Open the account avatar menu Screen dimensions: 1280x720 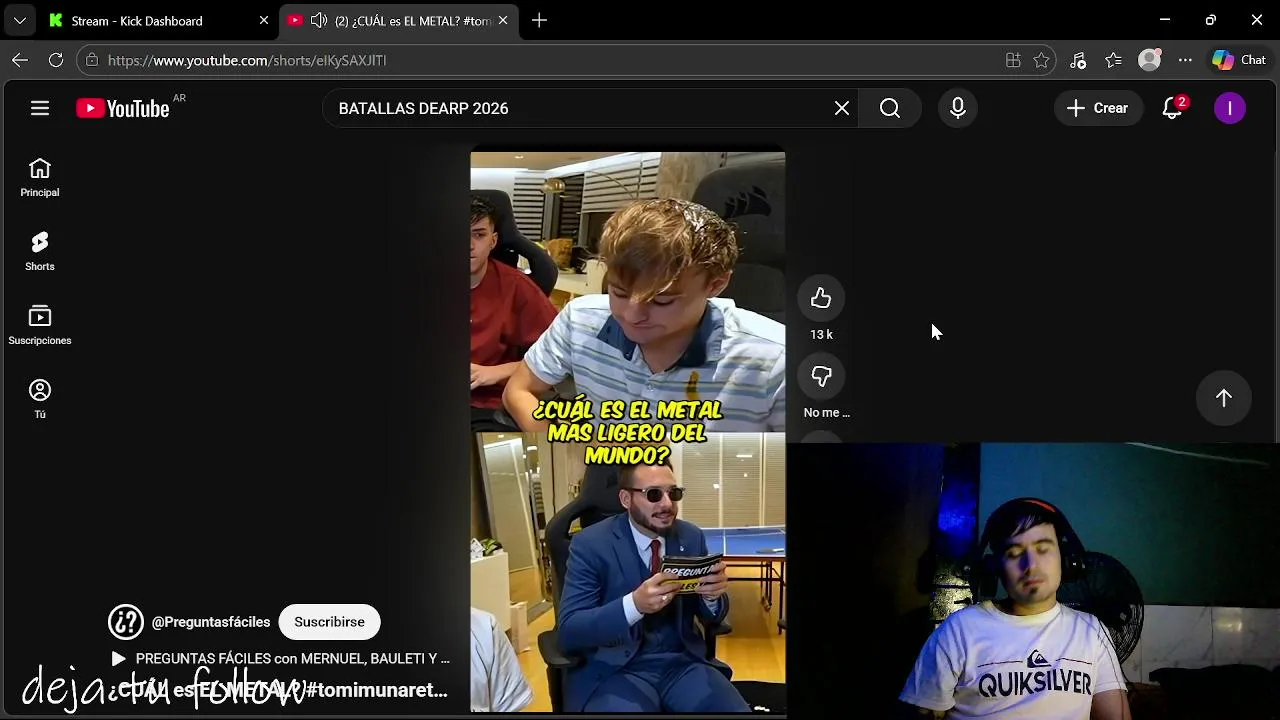[x=1230, y=108]
